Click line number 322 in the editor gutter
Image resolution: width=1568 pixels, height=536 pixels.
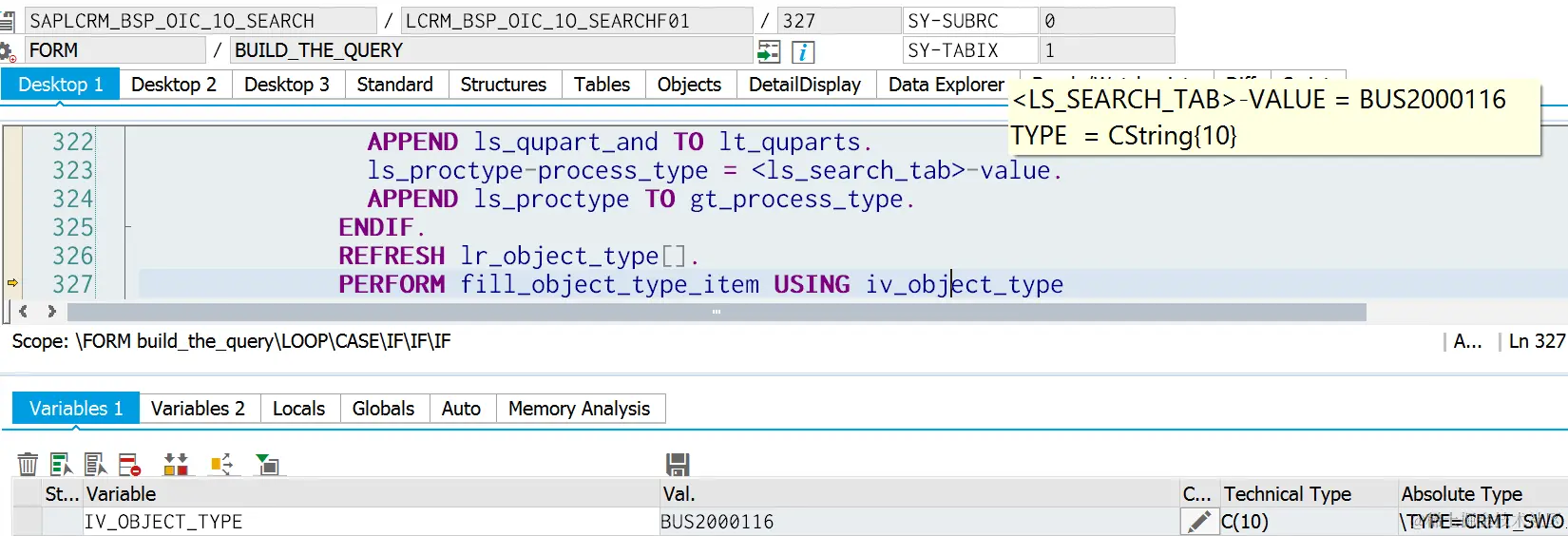coord(73,142)
